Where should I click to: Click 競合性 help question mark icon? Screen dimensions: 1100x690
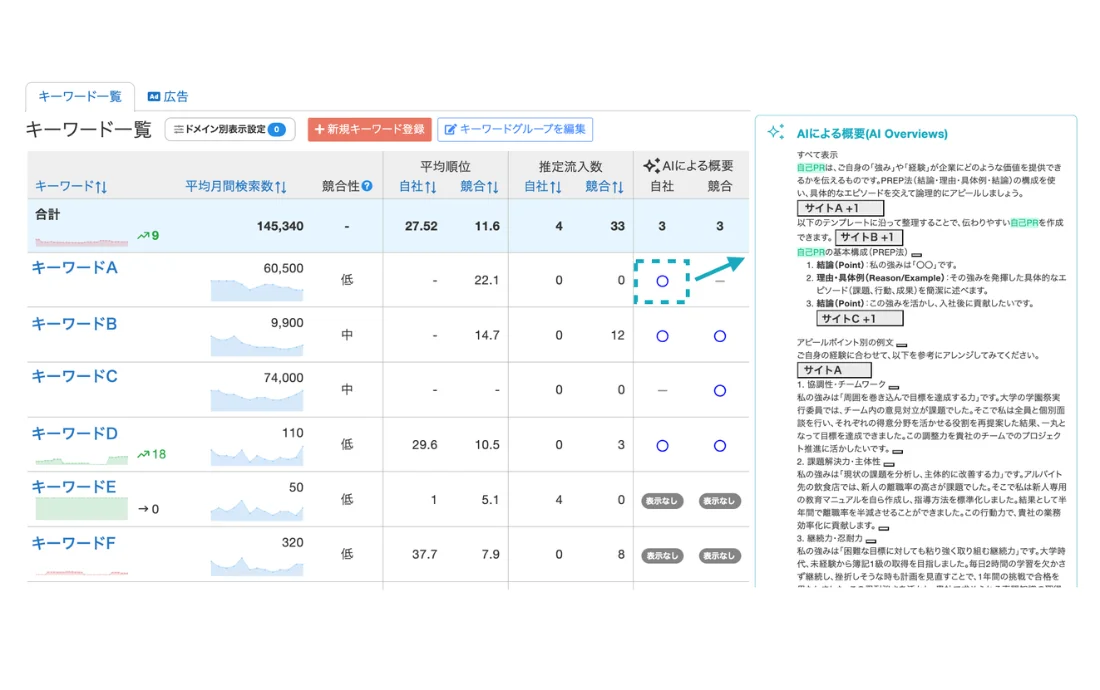(367, 186)
